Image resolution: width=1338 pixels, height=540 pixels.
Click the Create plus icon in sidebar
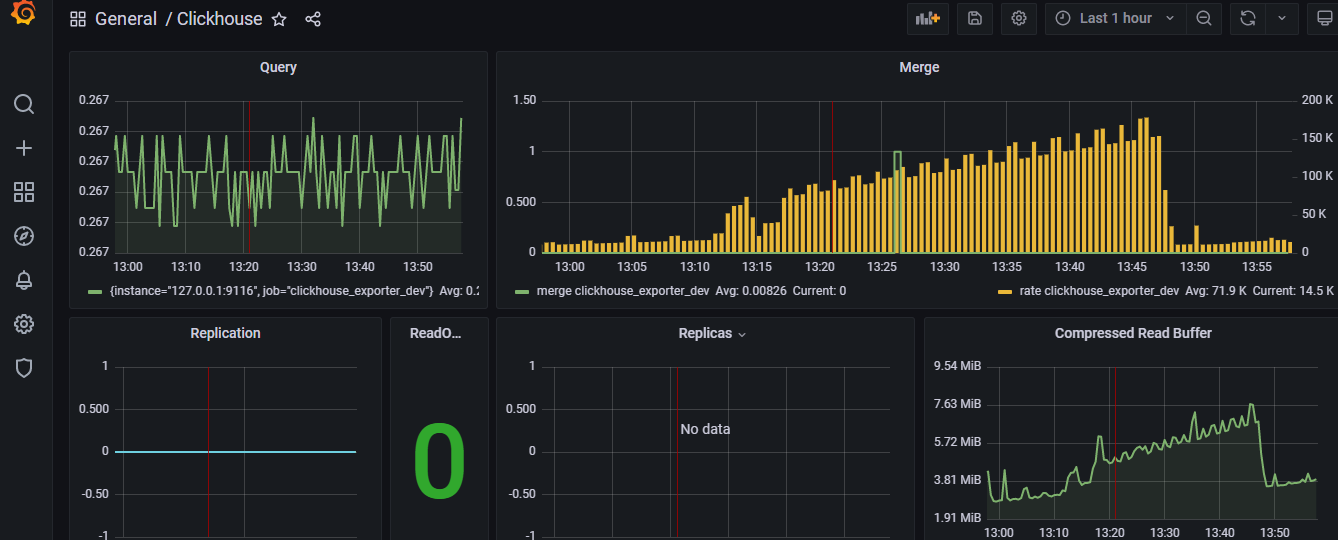24,148
